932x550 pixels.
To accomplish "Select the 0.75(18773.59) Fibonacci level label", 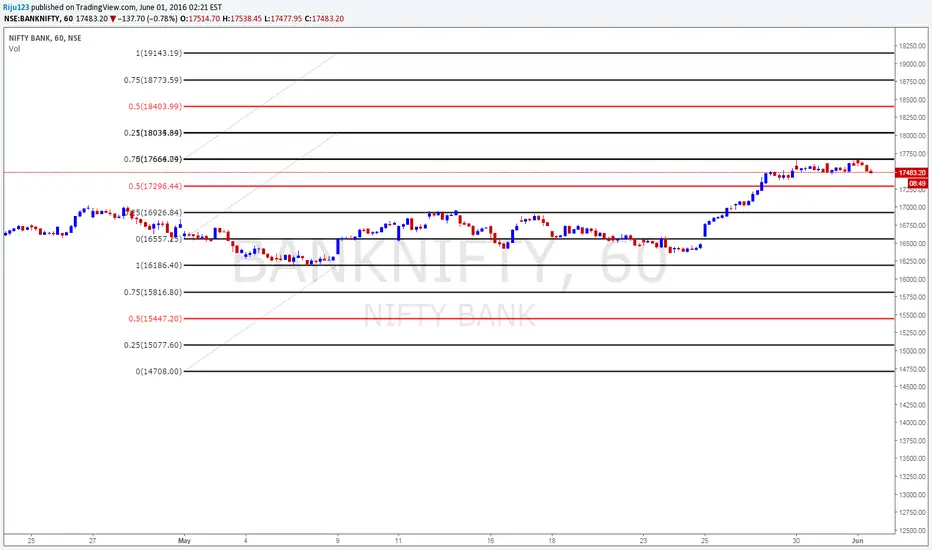I will tap(153, 80).
